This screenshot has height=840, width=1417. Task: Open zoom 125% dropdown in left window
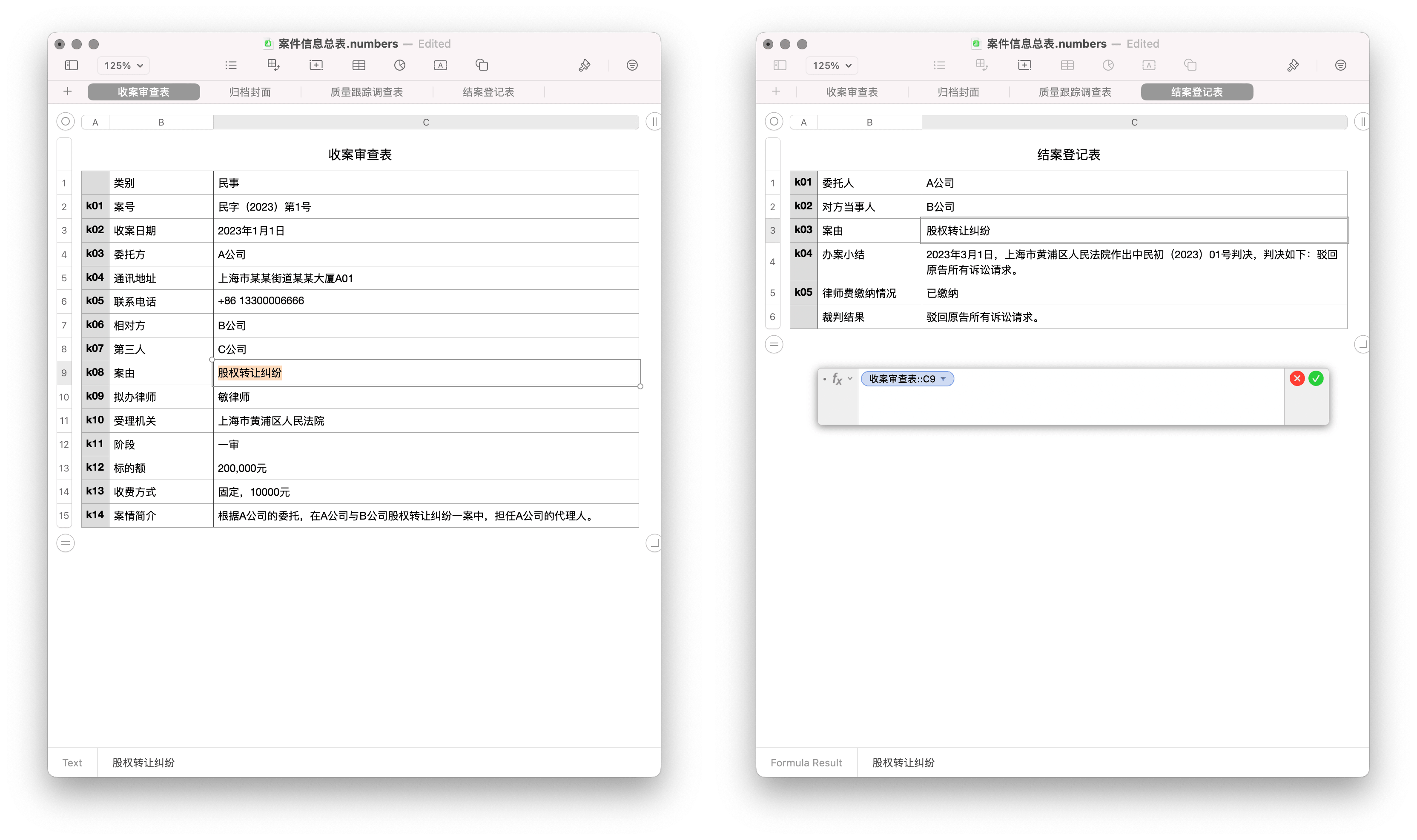pyautogui.click(x=123, y=65)
